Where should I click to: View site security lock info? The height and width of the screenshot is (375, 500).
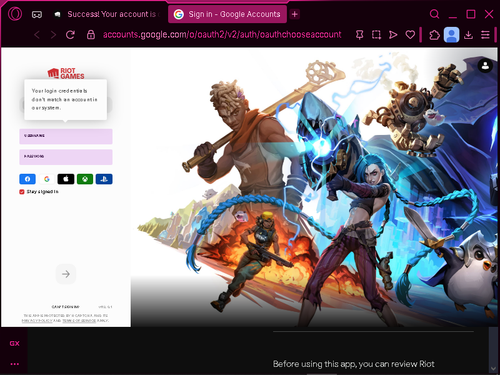(x=91, y=35)
